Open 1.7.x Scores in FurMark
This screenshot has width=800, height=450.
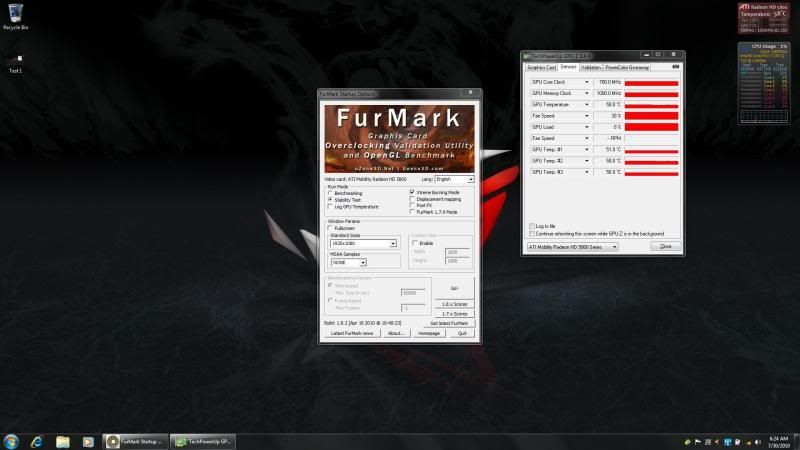[454, 314]
